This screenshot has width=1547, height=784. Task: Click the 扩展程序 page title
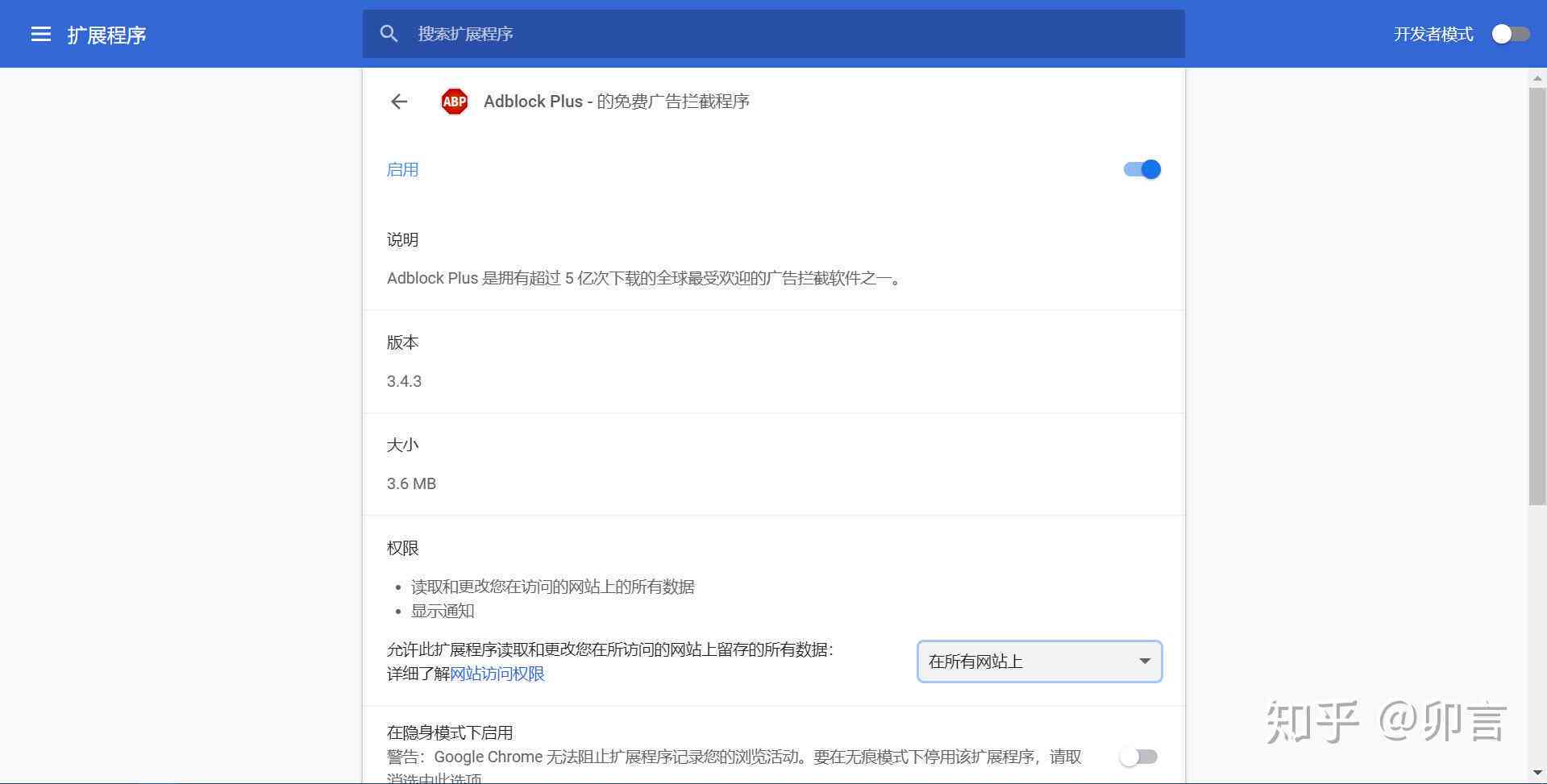point(106,35)
